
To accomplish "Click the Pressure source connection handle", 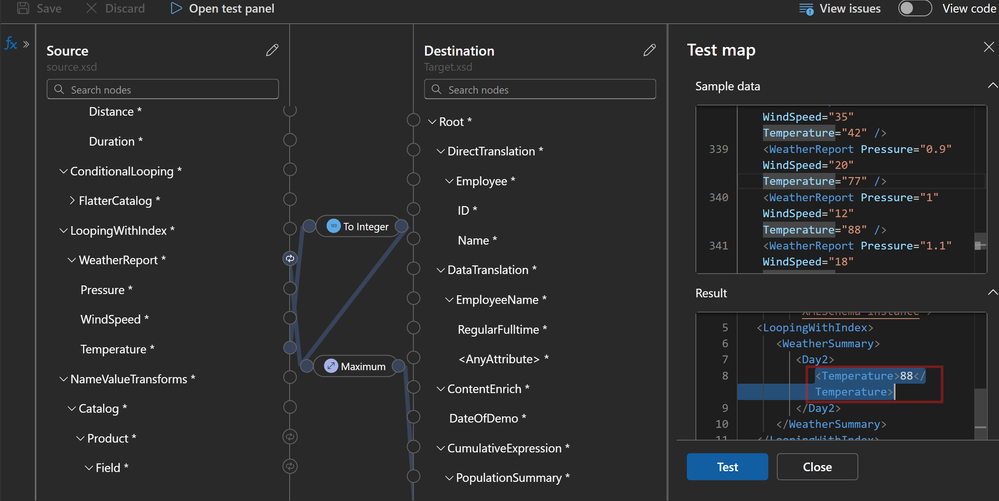I will point(290,288).
